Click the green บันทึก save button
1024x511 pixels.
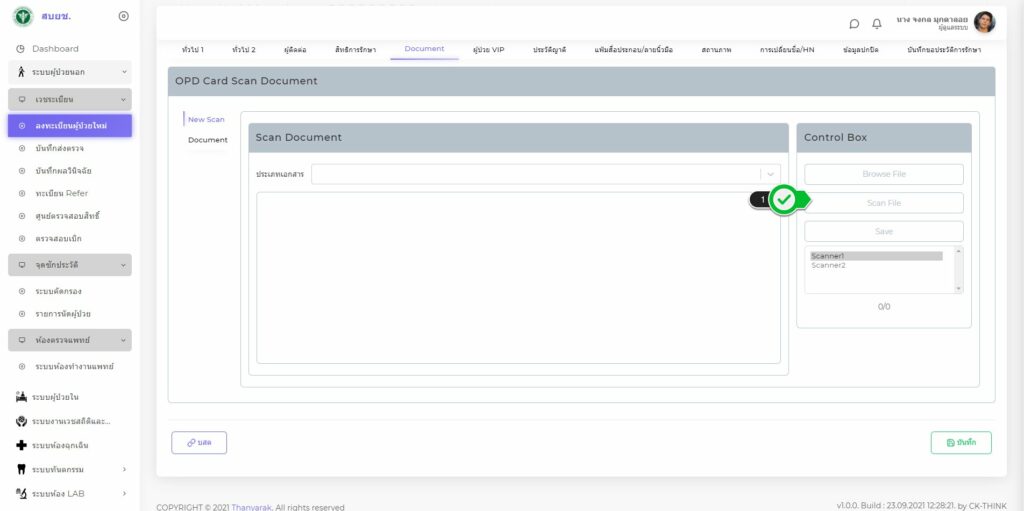click(x=961, y=442)
